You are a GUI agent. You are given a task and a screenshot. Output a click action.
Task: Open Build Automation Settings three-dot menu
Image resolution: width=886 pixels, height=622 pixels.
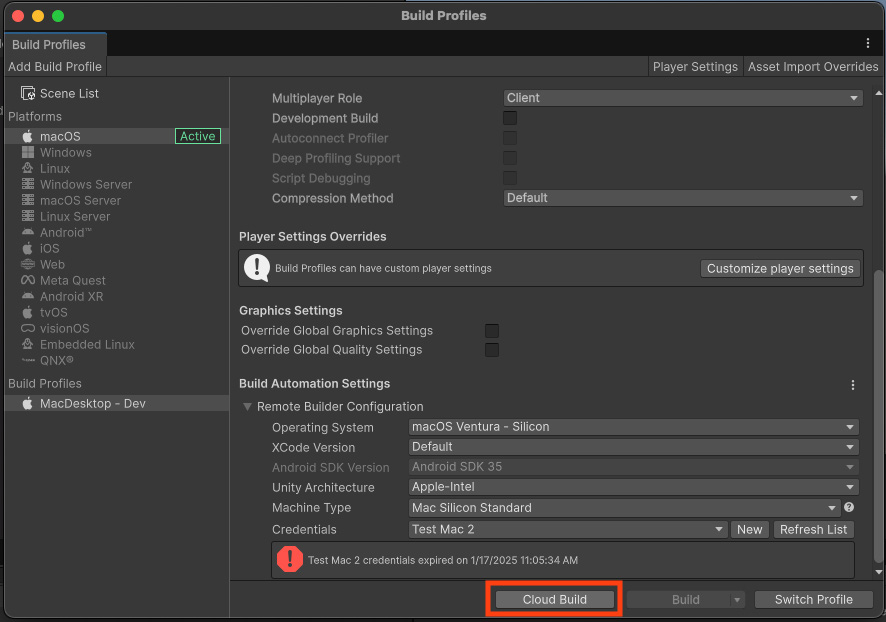tap(853, 385)
